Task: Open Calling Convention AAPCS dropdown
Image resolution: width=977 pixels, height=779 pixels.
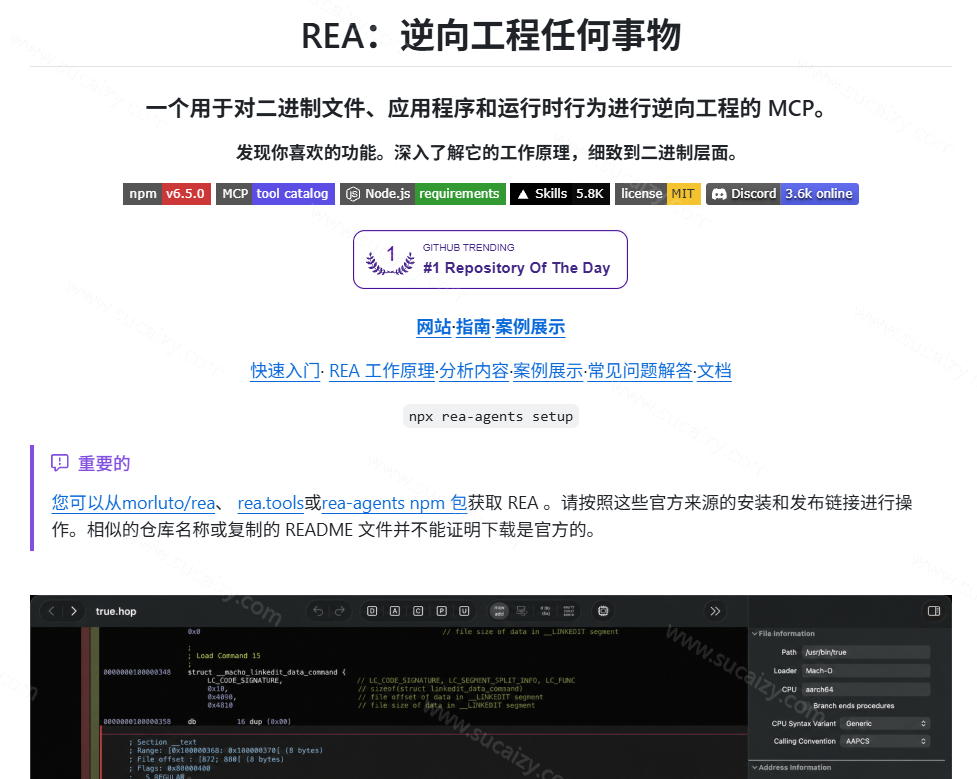Action: [x=885, y=741]
